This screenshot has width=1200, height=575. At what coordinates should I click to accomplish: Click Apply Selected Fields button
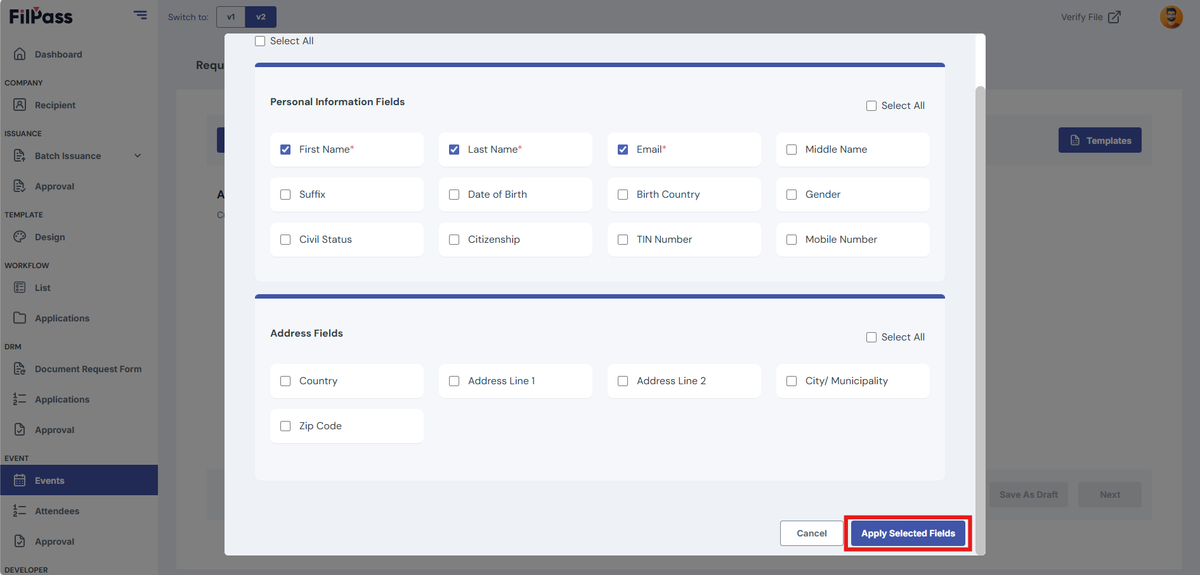coord(908,533)
